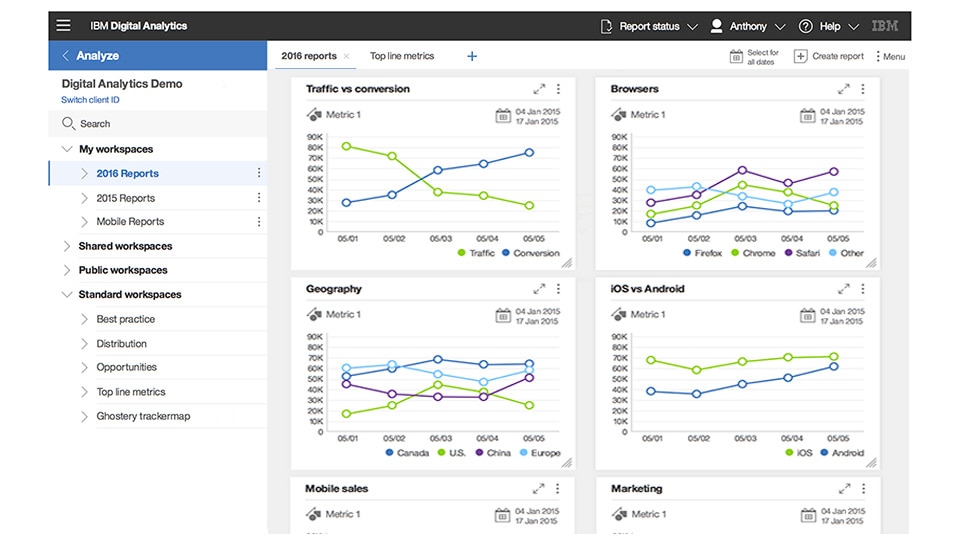Open options for 2015 Reports workspace

(x=259, y=198)
